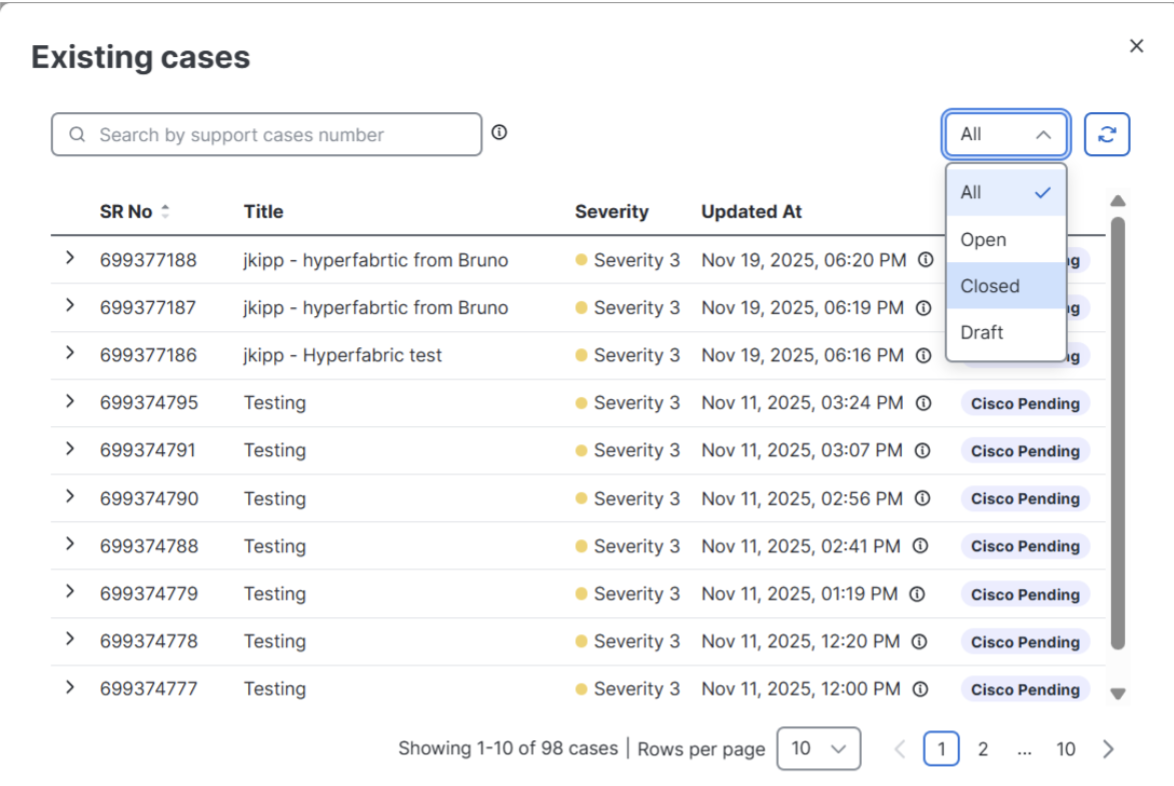Collapse the All status filter dropdown
1174x786 pixels.
click(1006, 135)
